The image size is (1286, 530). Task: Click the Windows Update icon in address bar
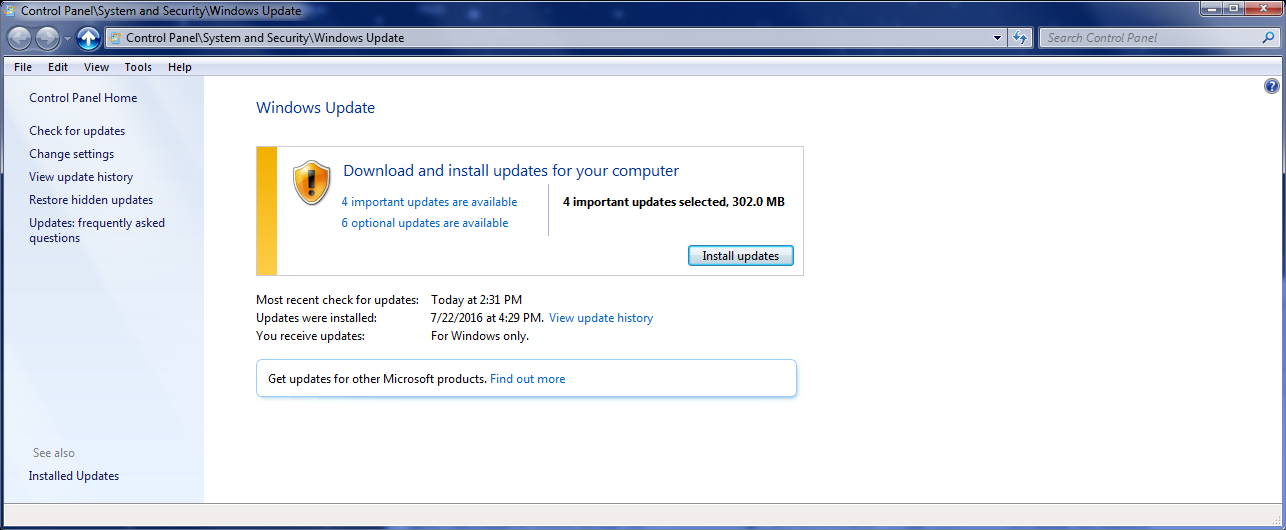pos(116,38)
